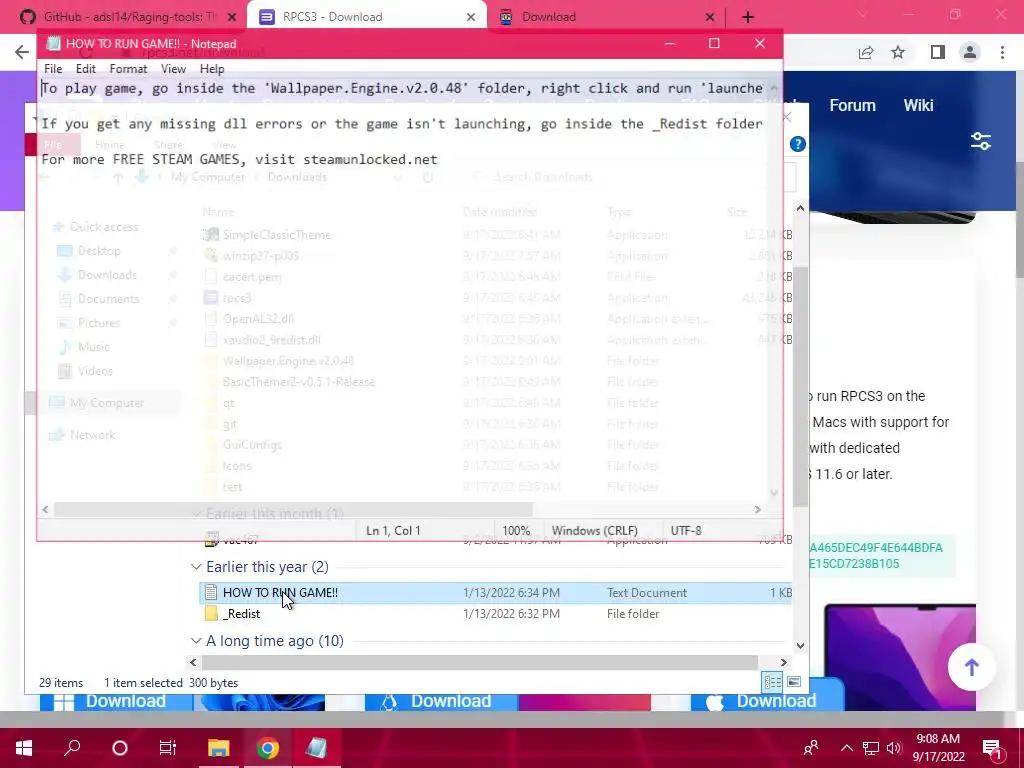Open File Explorer from taskbar

coord(219,748)
